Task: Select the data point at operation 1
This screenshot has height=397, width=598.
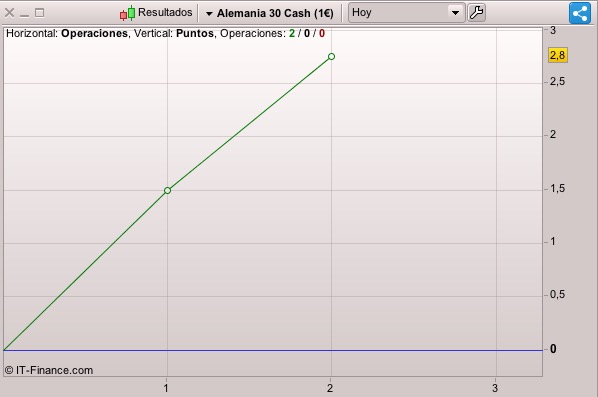Action: [x=167, y=190]
